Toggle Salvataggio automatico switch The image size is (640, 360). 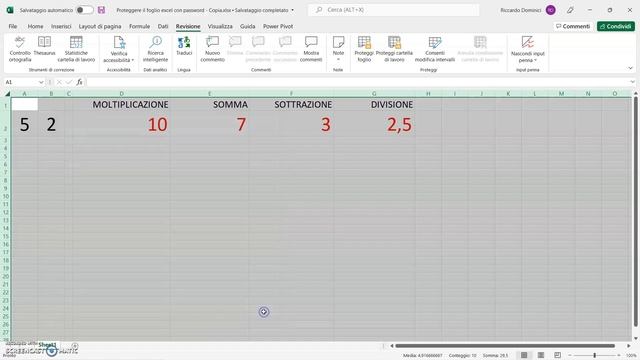84,10
